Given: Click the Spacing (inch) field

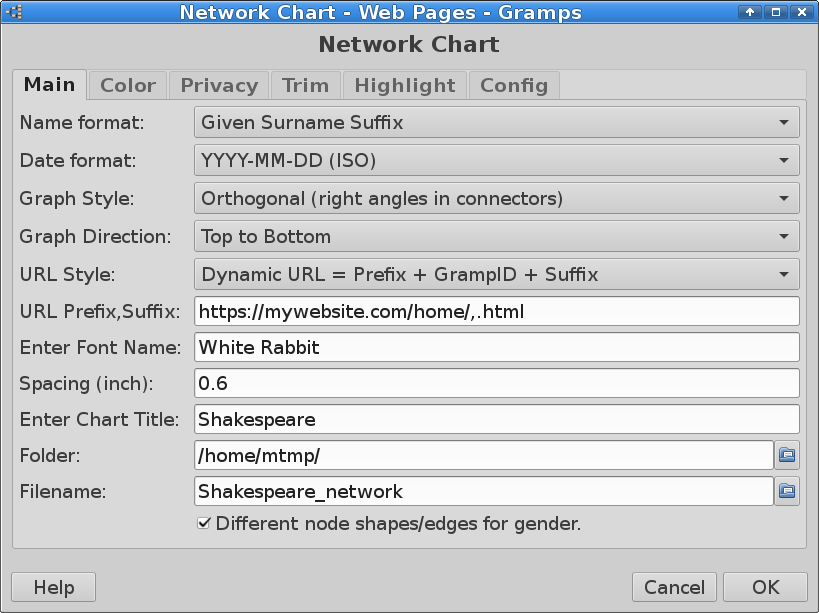Looking at the screenshot, I should tap(497, 384).
